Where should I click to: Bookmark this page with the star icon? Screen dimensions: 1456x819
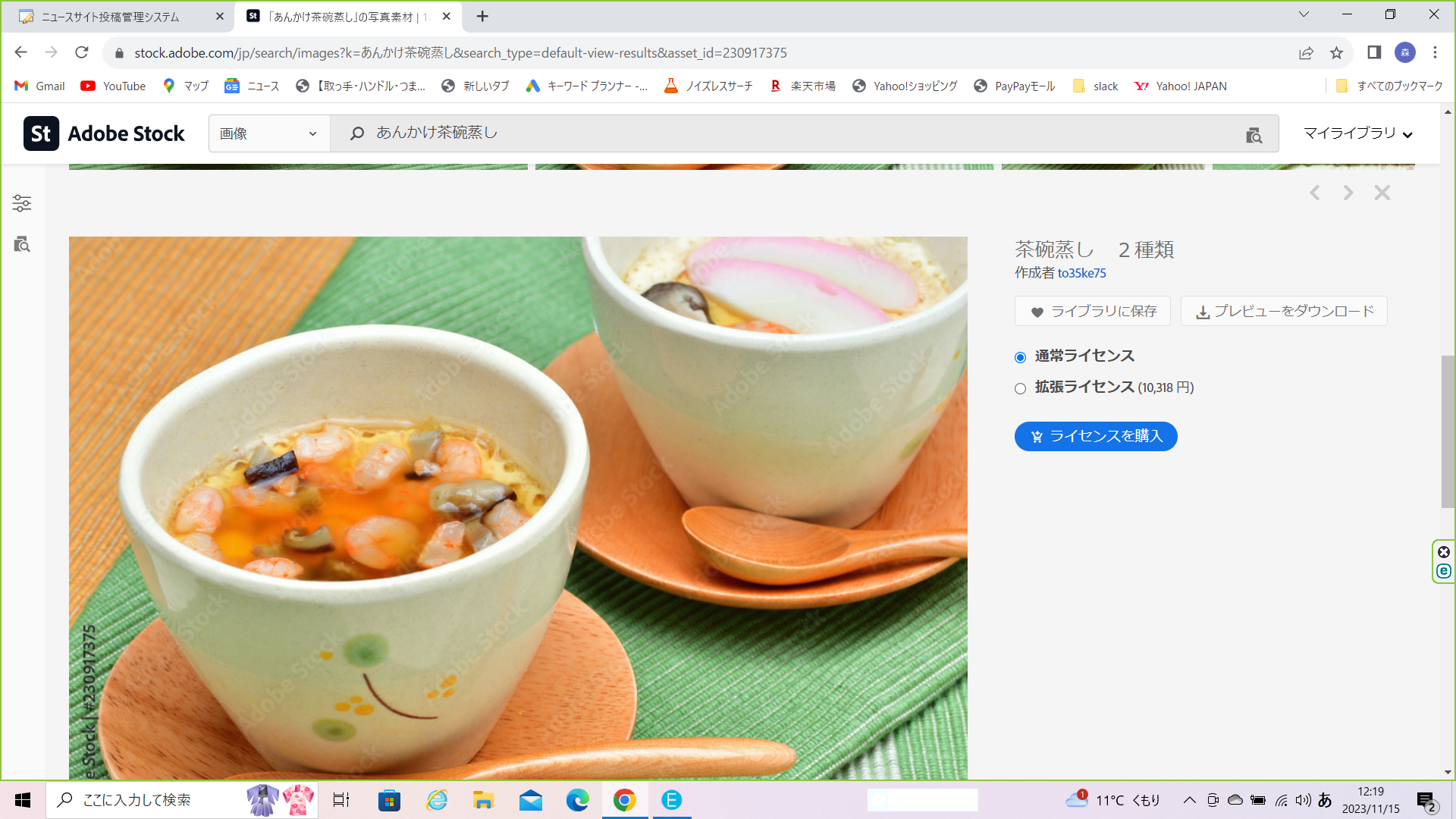click(x=1336, y=53)
